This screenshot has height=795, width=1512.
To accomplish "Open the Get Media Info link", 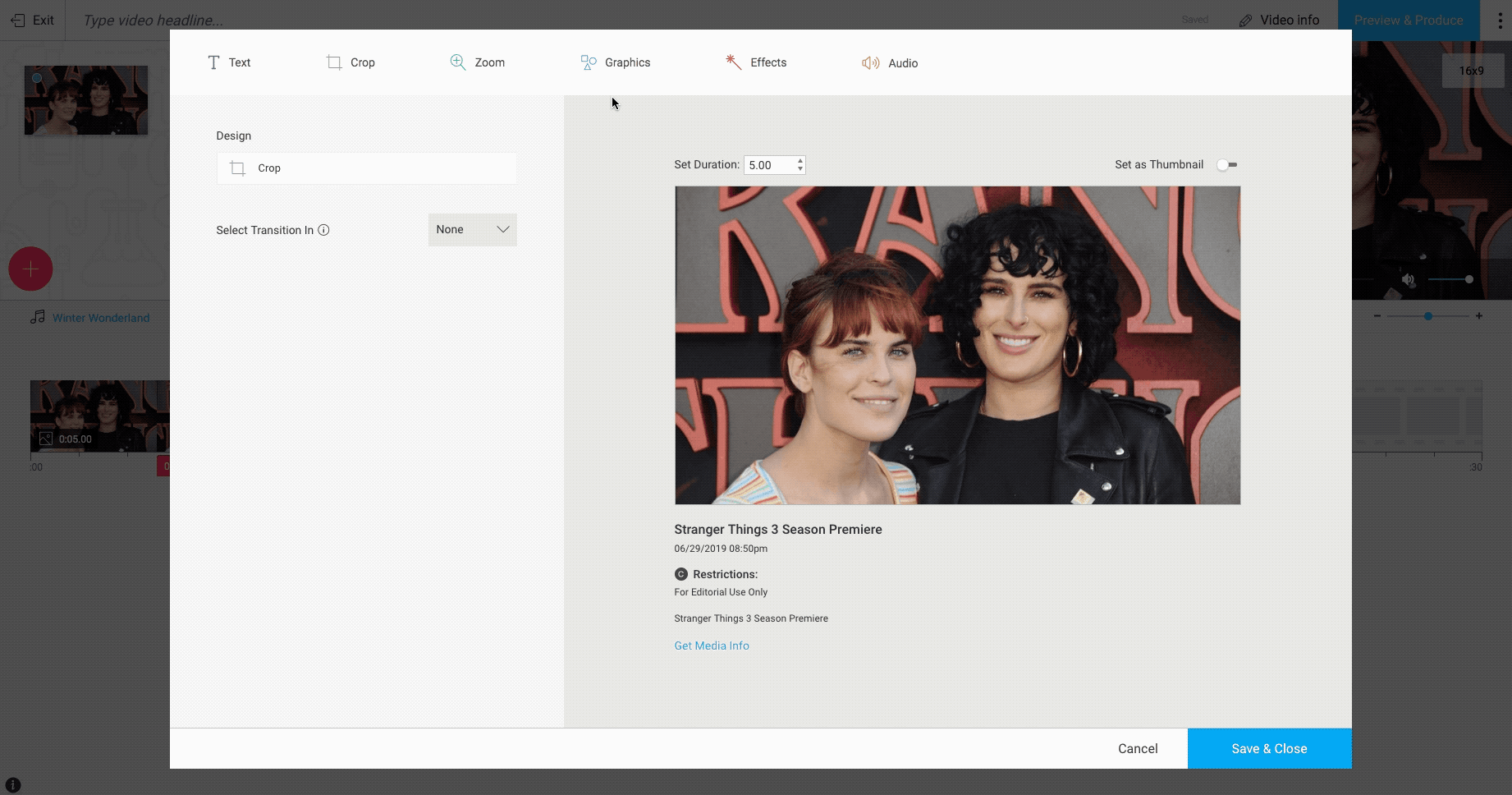I will 712,646.
